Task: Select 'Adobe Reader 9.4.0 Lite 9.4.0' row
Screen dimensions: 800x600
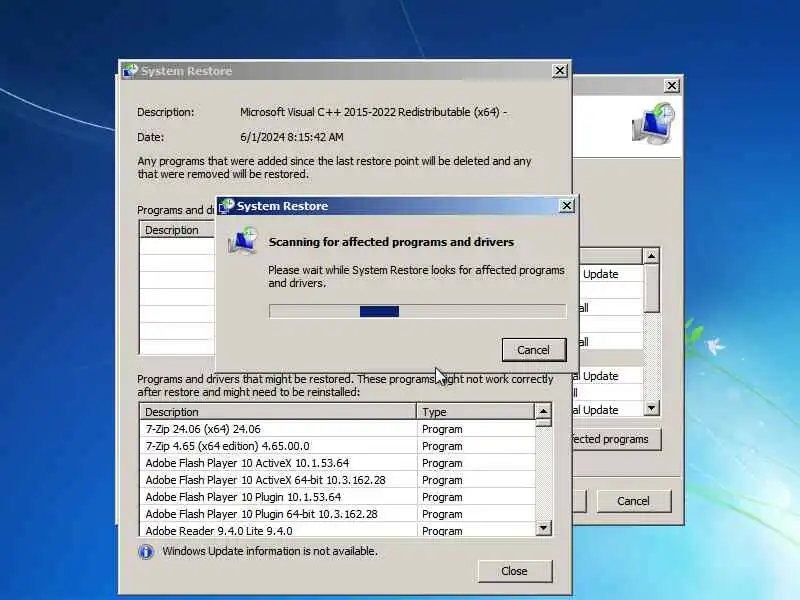Action: click(x=337, y=530)
